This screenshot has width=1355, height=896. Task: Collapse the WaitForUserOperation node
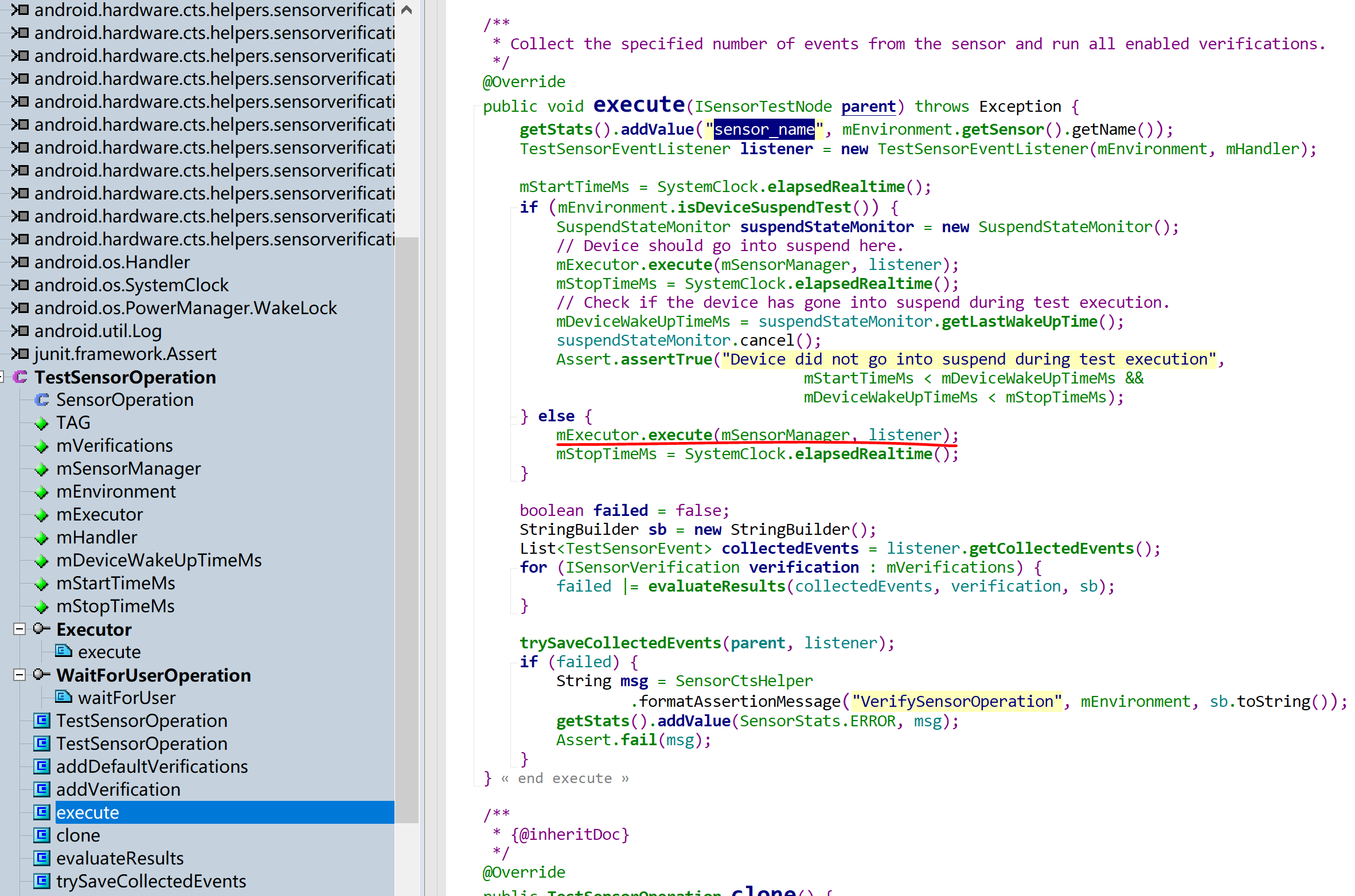19,675
